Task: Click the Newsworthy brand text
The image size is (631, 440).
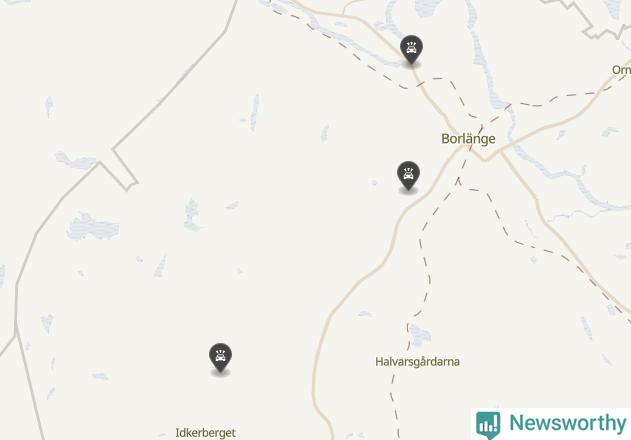Action: (567, 423)
